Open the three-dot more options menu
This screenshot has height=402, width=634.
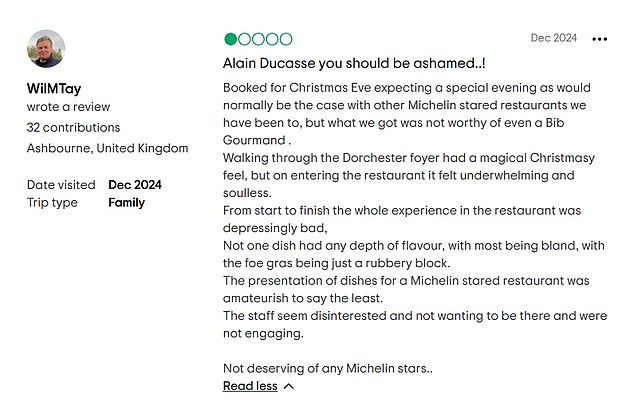point(599,39)
